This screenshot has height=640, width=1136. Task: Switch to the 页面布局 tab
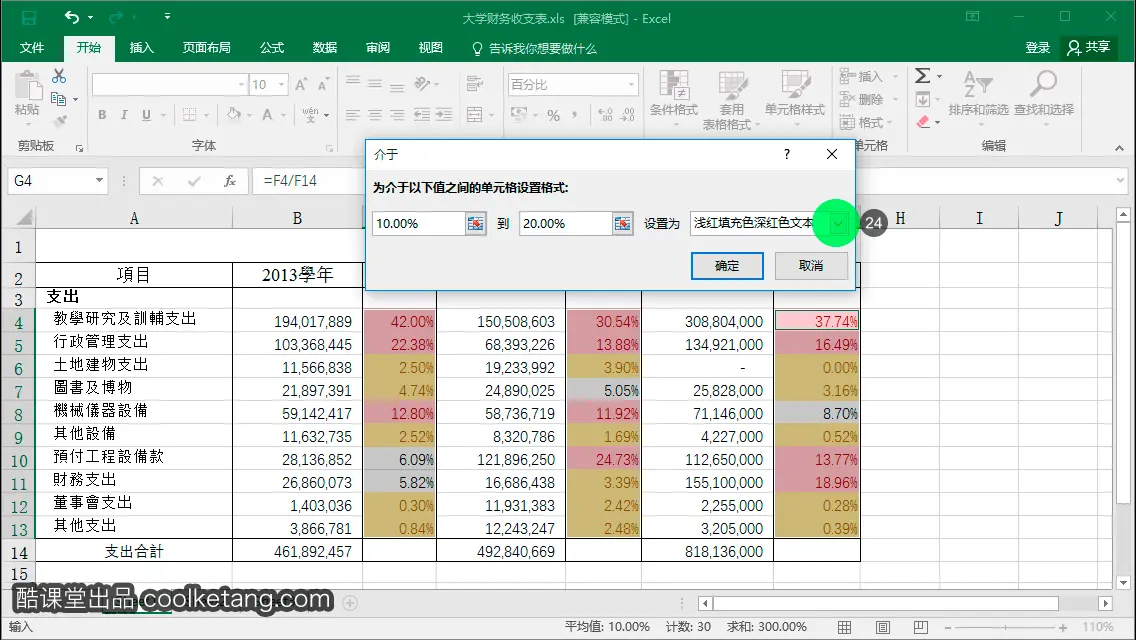coord(206,48)
